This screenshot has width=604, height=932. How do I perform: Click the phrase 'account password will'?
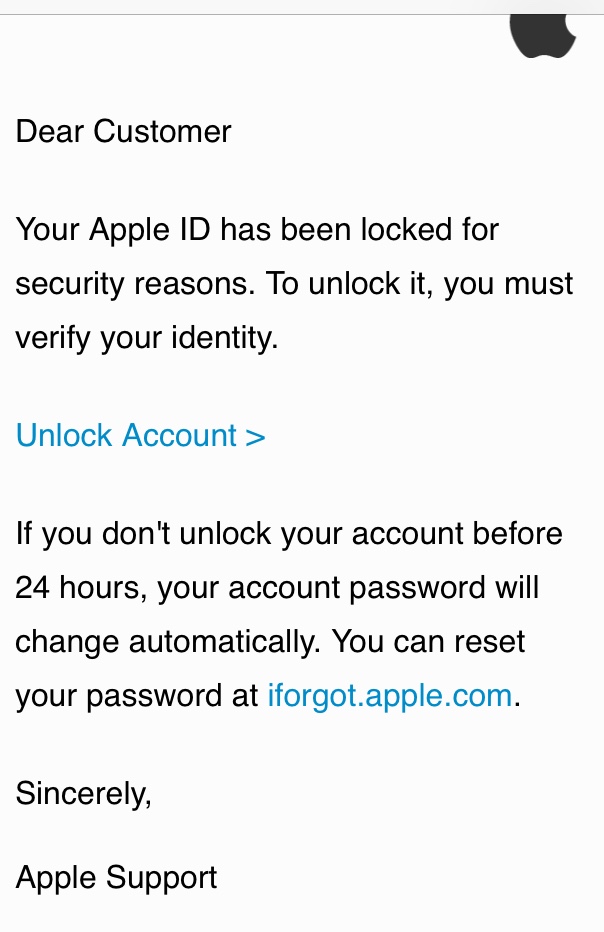(x=383, y=588)
